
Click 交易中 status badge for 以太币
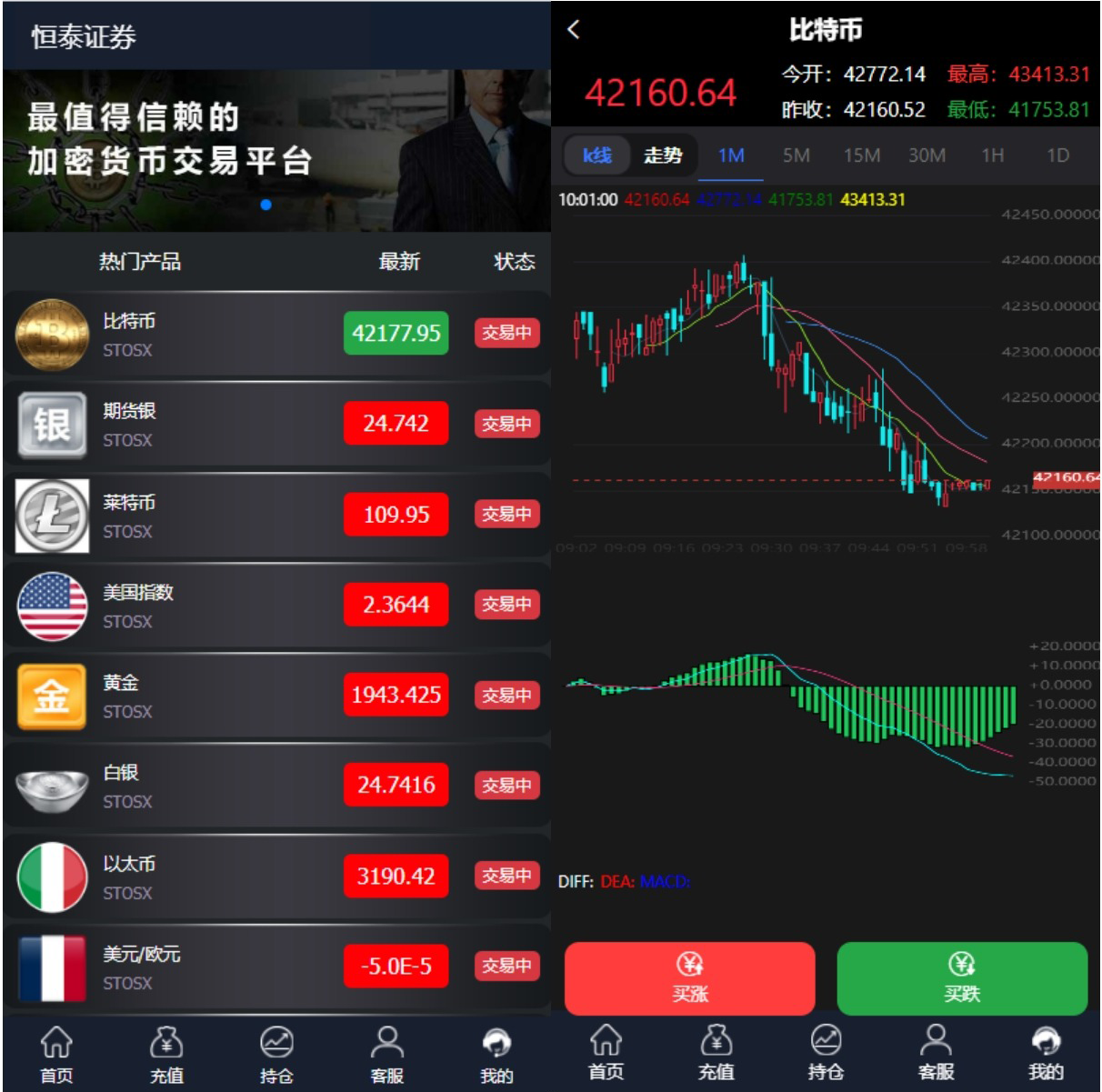tap(506, 876)
